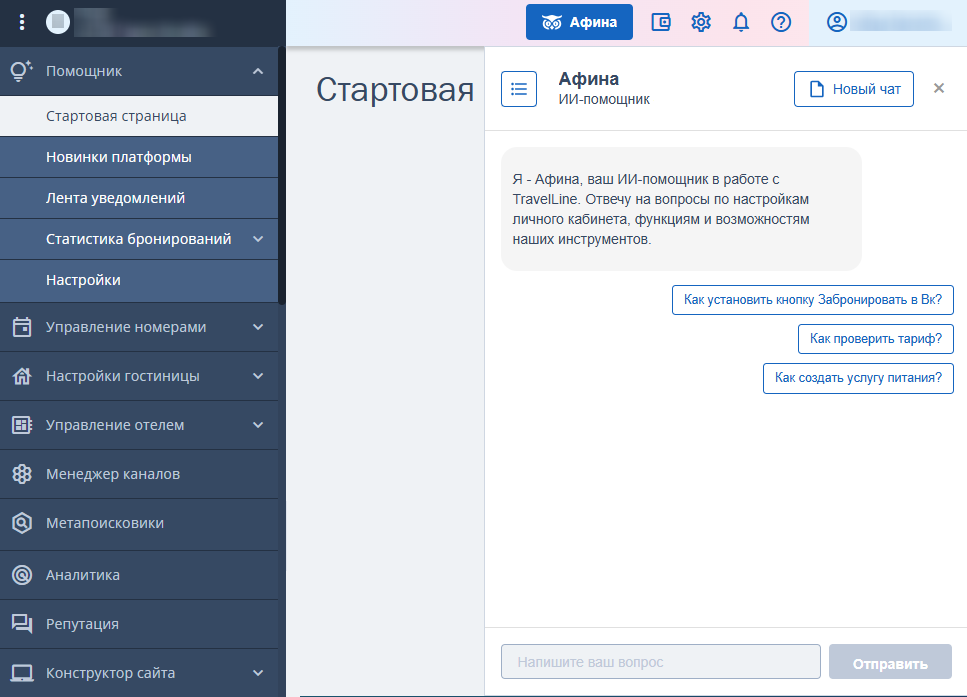Open the wallet billing icon in header
Viewport: 967px width, 697px height.
661,22
